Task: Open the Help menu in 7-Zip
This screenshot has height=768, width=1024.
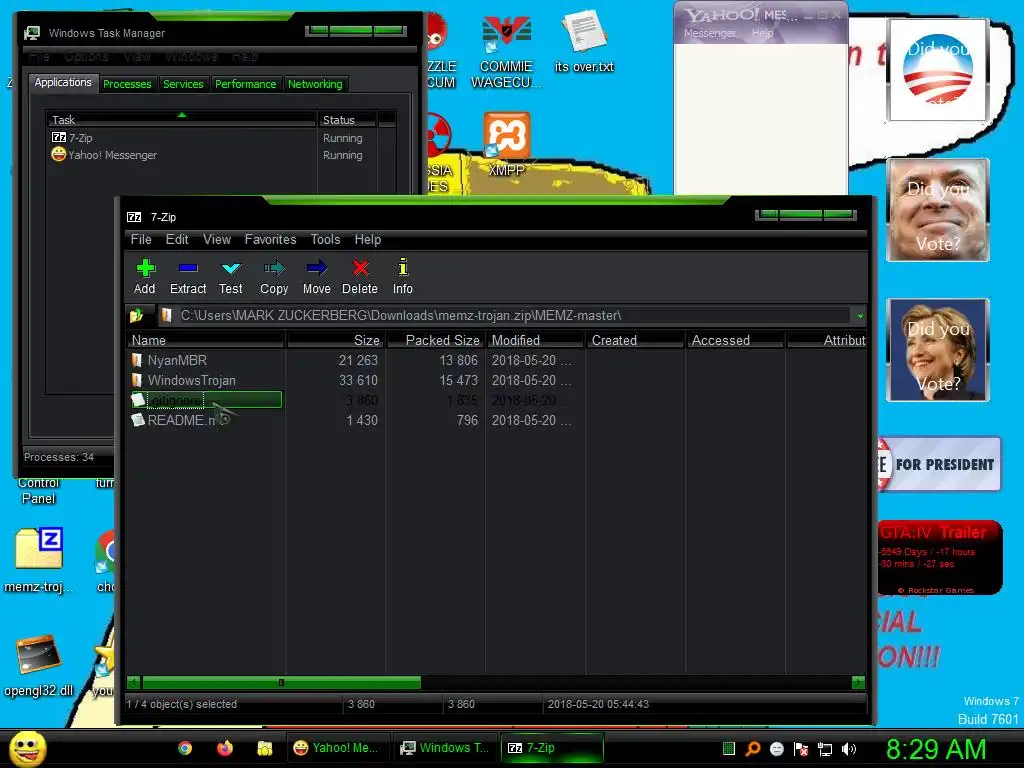Action: tap(368, 240)
